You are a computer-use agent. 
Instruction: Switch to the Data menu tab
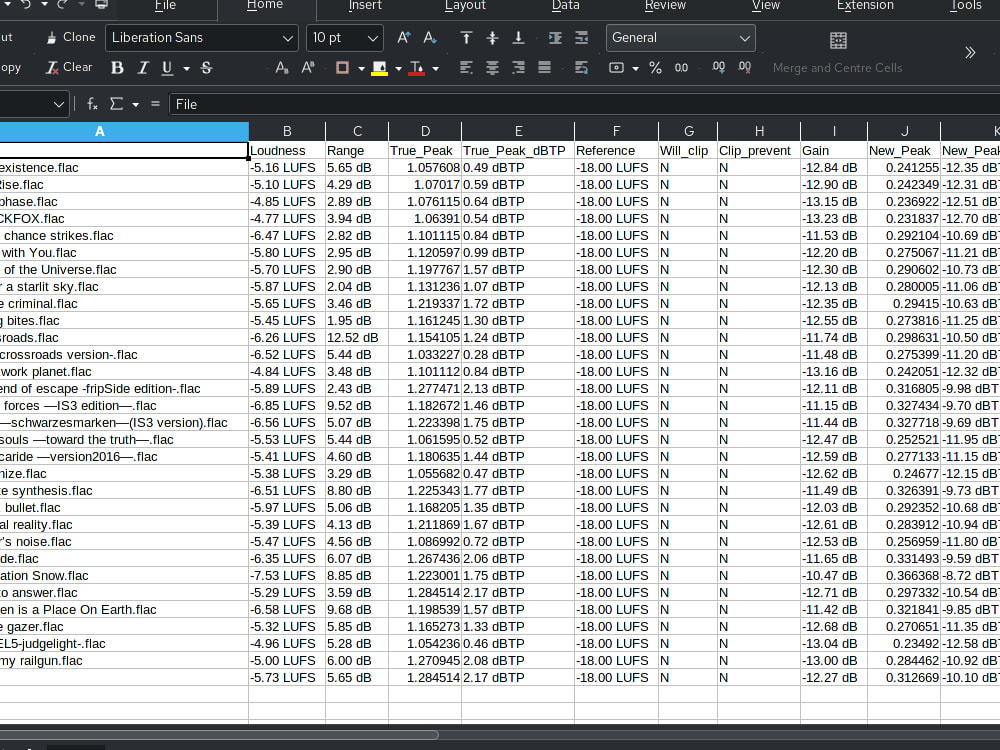point(565,6)
